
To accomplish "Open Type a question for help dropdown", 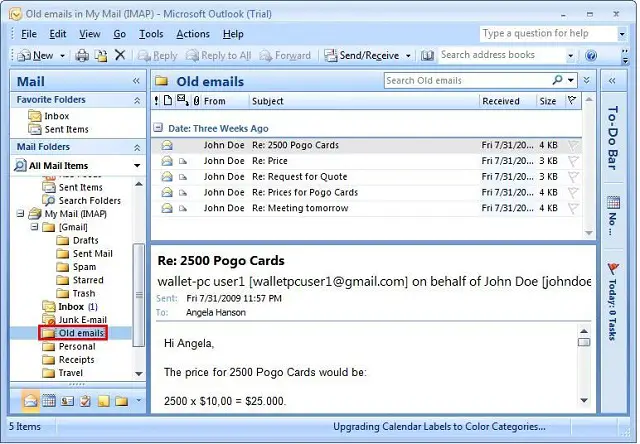I will click(x=622, y=34).
